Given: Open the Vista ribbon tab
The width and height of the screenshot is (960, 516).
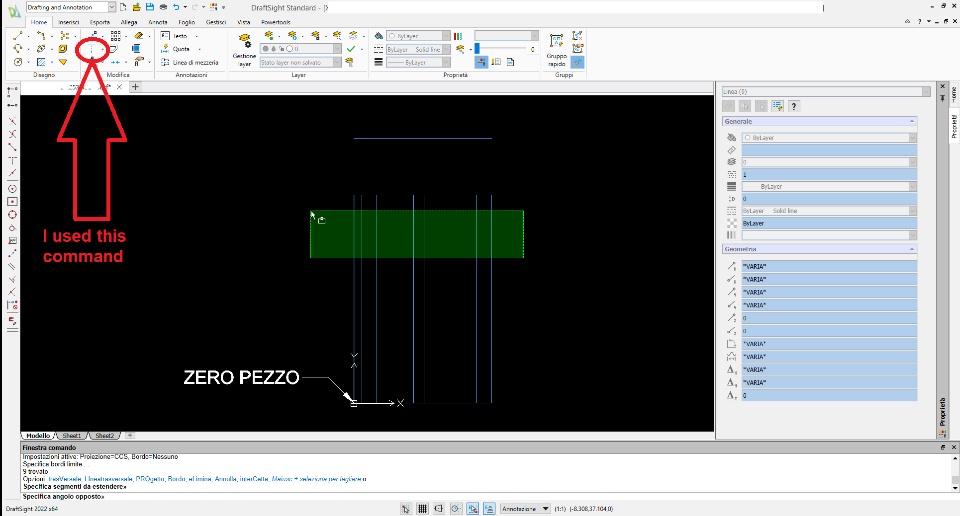Looking at the screenshot, I should coord(244,22).
